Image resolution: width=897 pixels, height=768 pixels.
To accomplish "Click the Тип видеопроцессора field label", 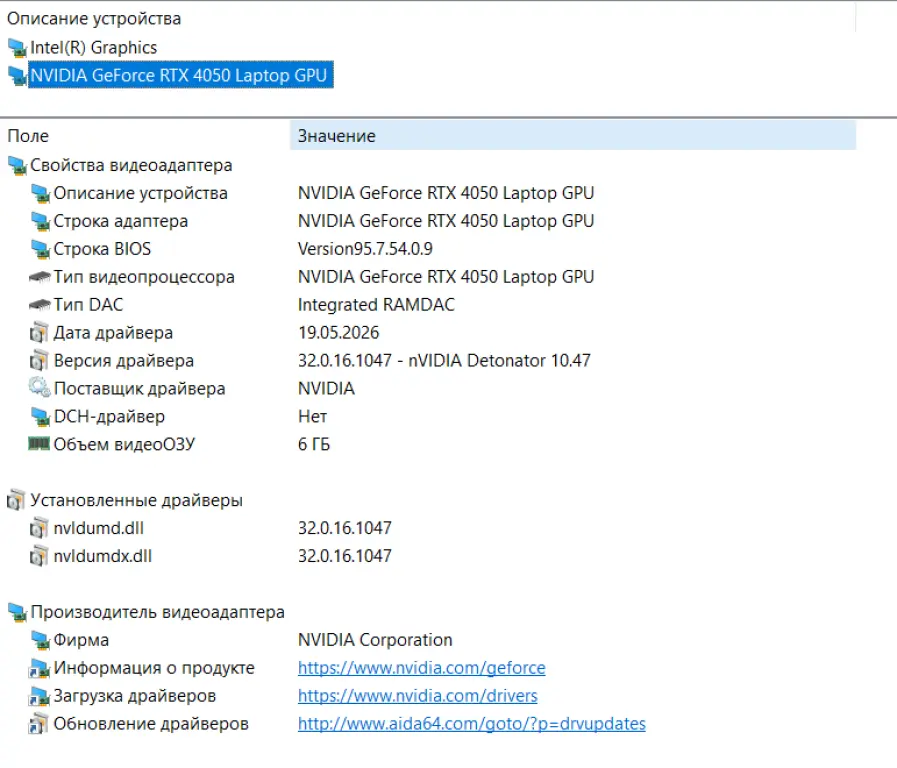I will [144, 277].
